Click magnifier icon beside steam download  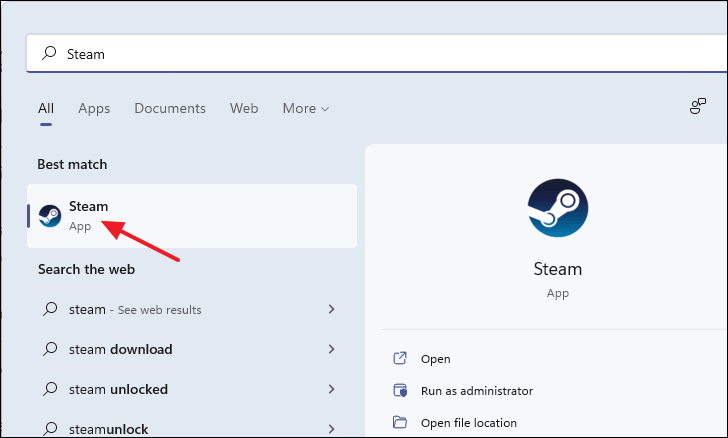(x=50, y=349)
